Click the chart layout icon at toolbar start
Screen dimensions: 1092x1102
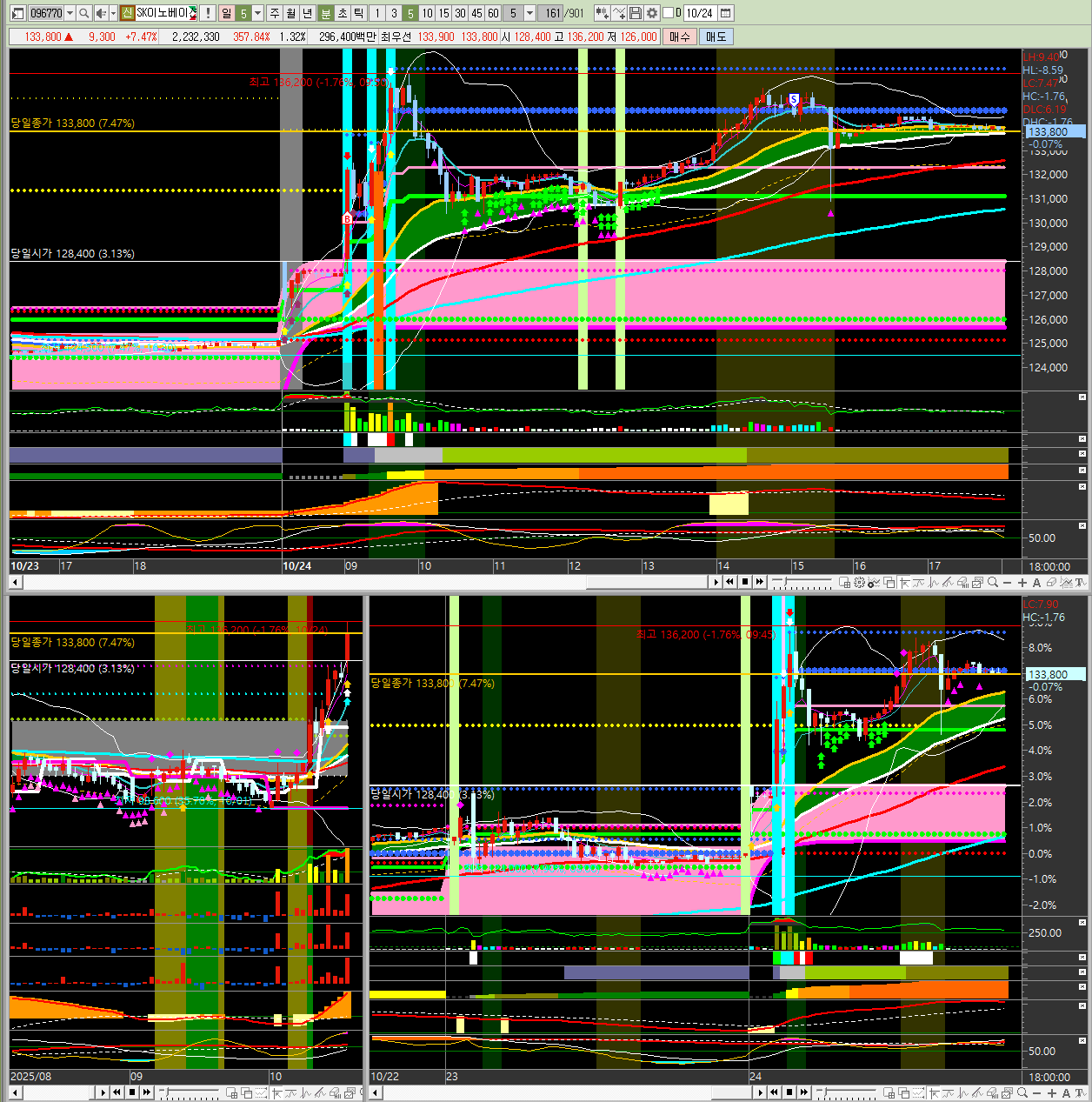pyautogui.click(x=17, y=13)
